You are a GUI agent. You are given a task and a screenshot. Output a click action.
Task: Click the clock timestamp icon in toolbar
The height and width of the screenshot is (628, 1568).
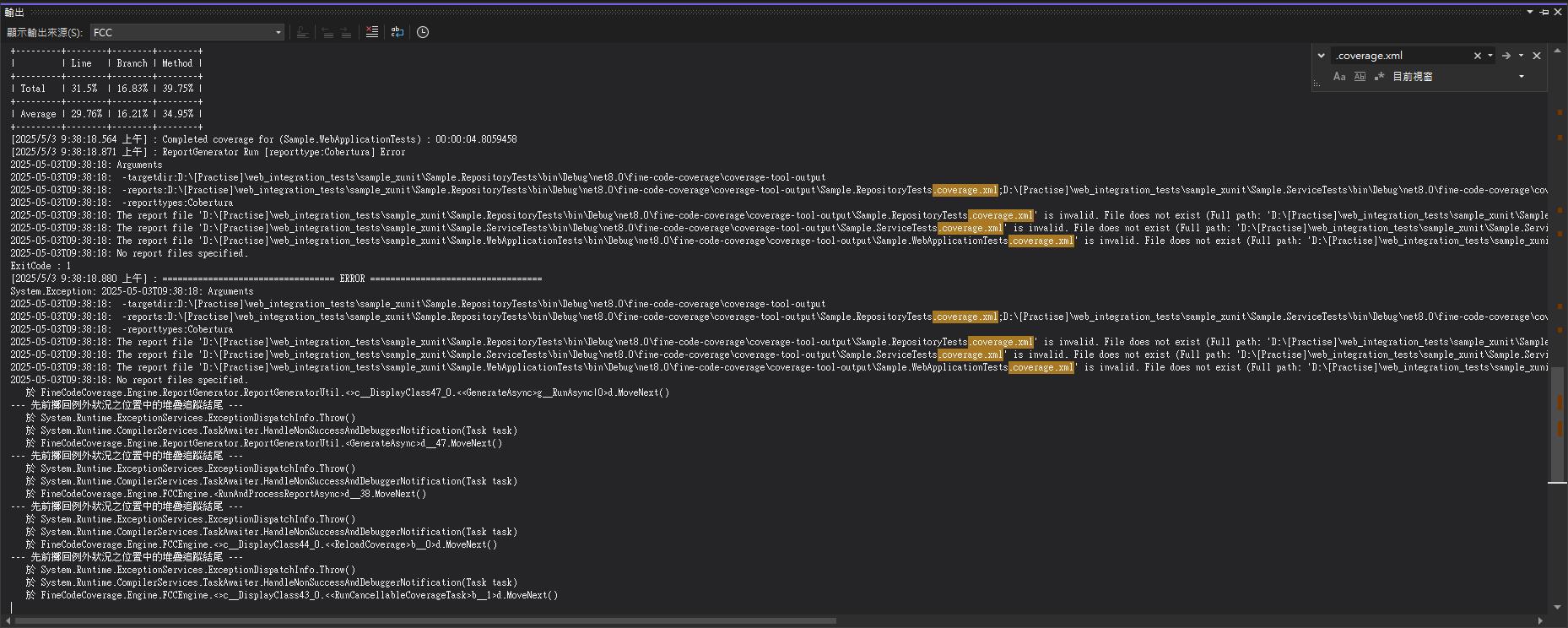(x=423, y=32)
